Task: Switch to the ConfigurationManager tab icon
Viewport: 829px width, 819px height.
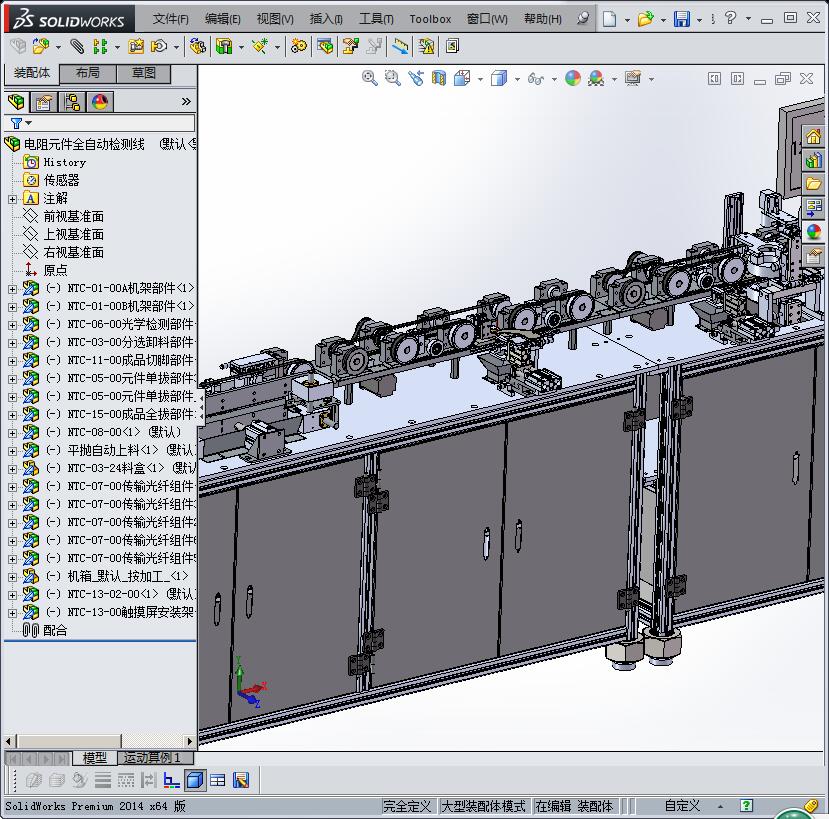Action: point(71,102)
